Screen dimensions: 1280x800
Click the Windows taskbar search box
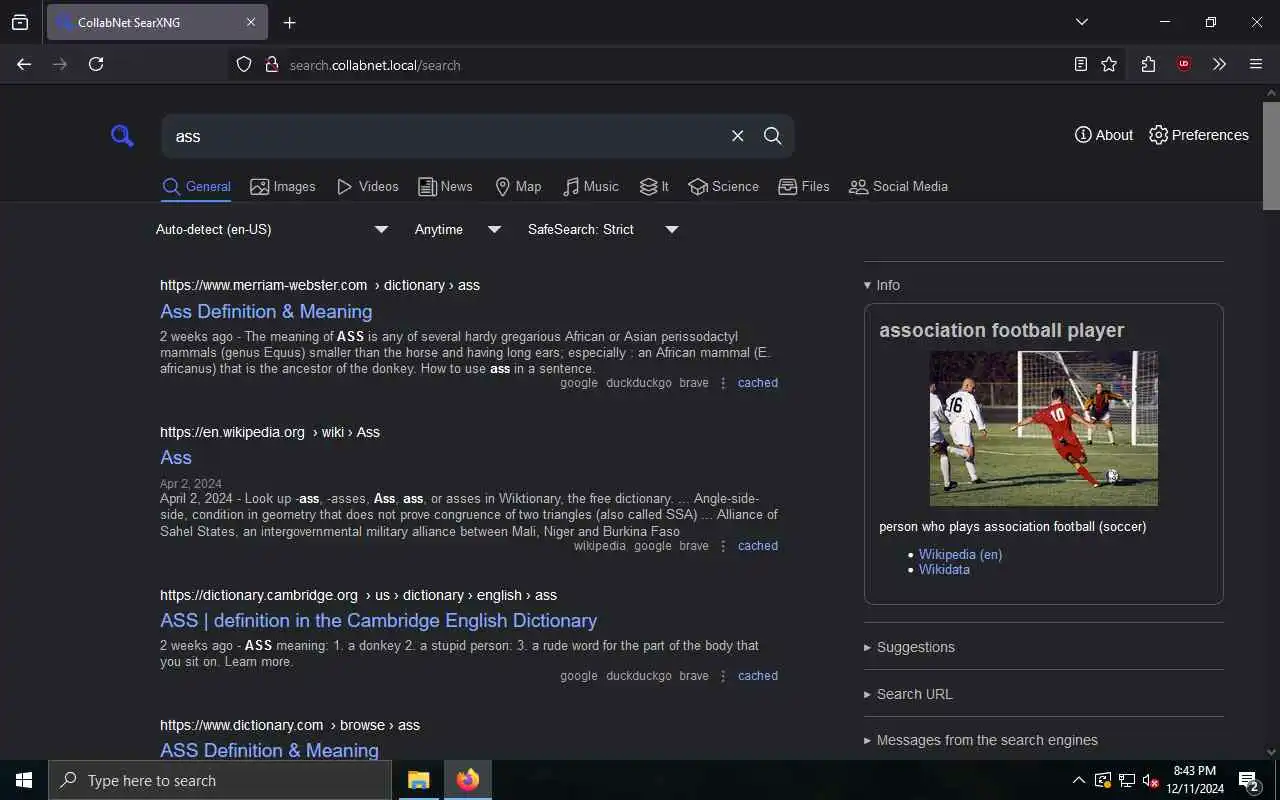(220, 780)
